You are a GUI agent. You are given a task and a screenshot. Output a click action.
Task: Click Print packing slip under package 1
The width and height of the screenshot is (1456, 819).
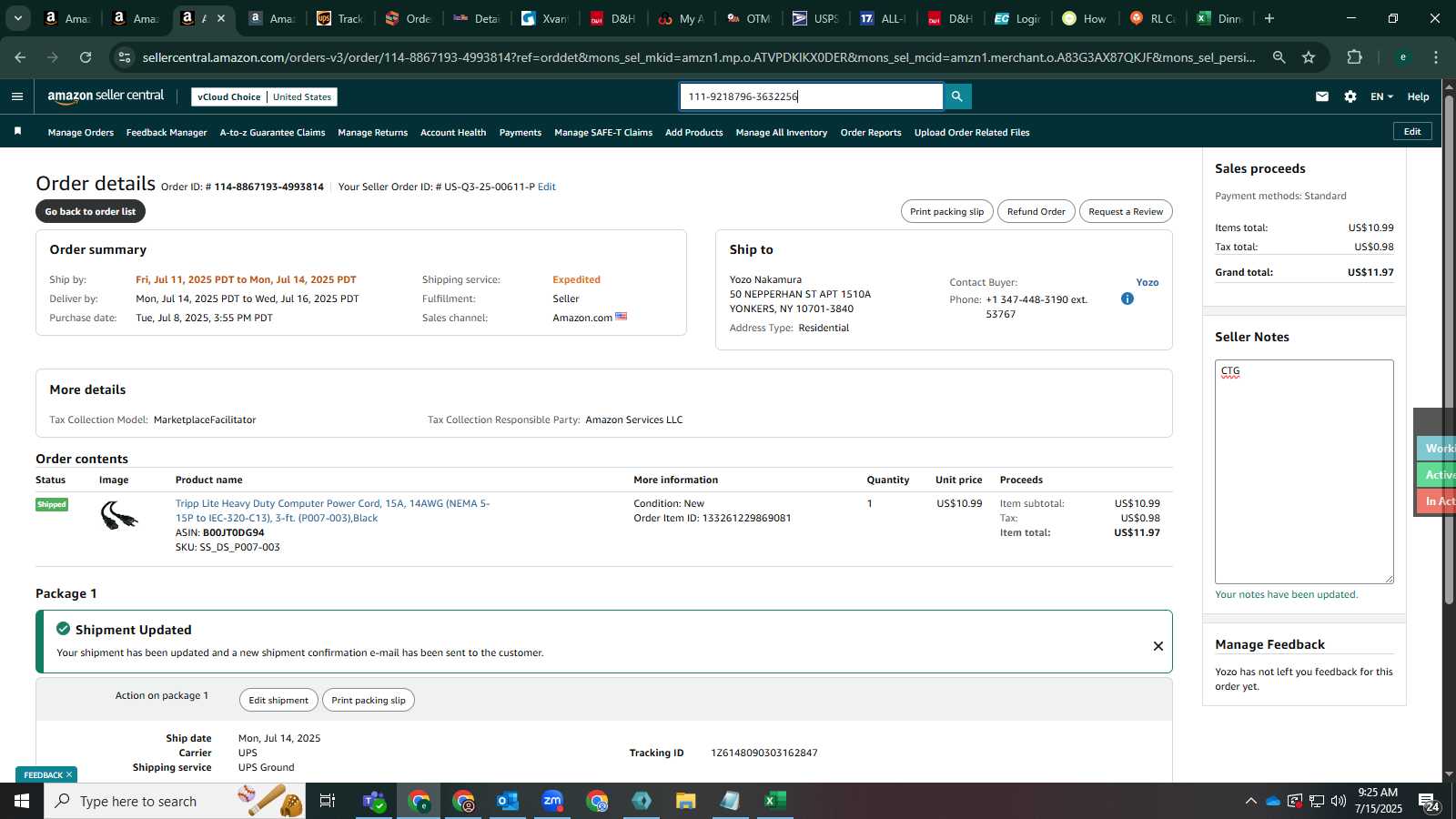click(x=369, y=700)
